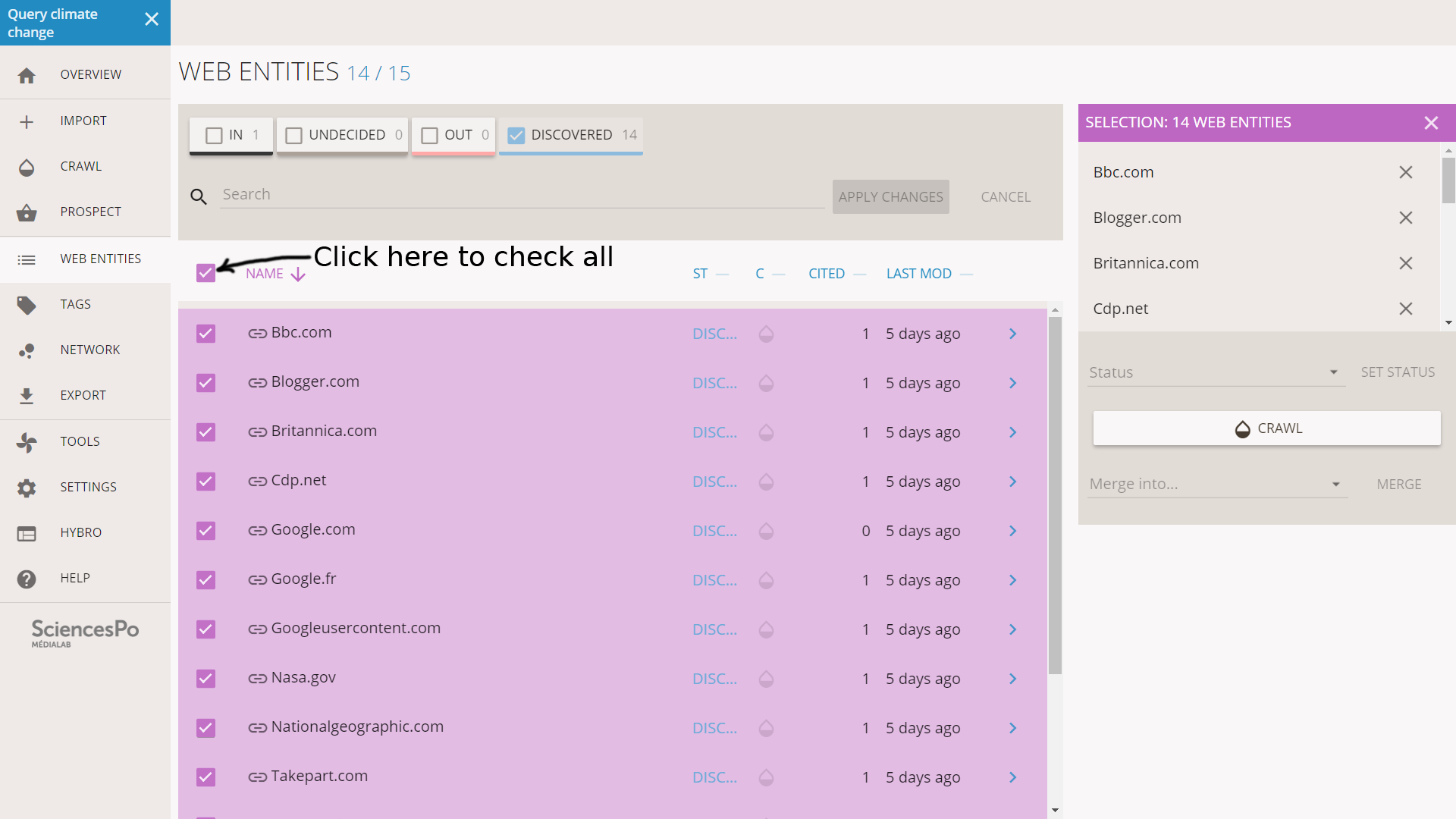
Task: Click the link icon beside Google.fr
Action: pyautogui.click(x=257, y=580)
